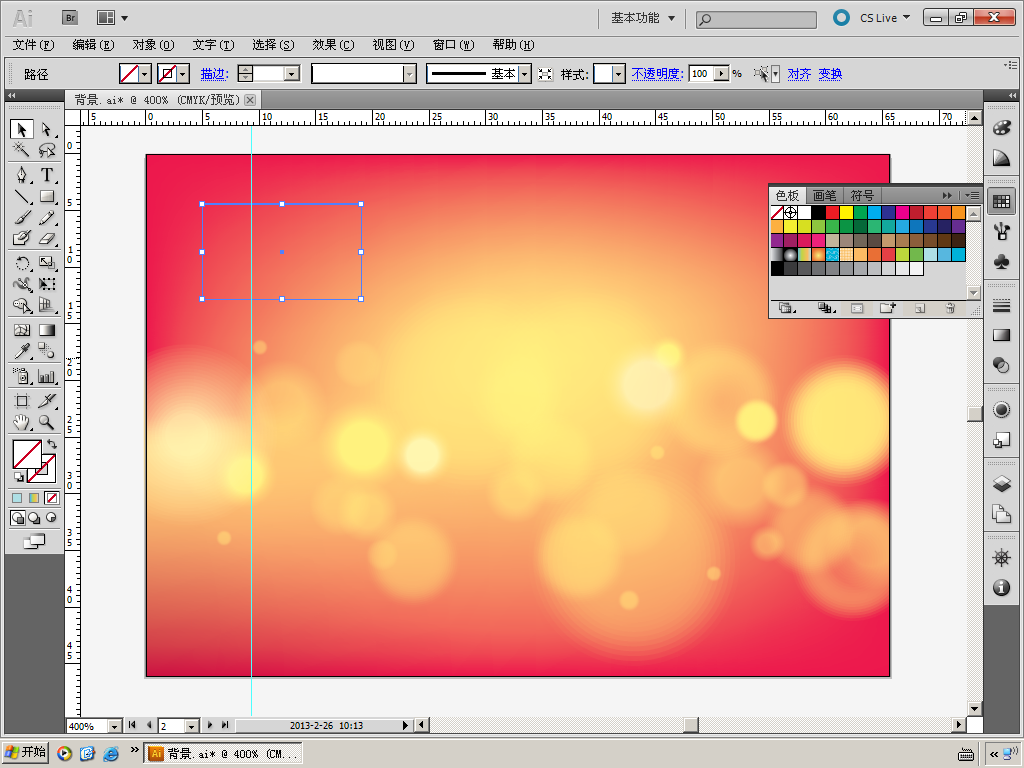Viewport: 1024px width, 768px height.
Task: Select the Scale tool
Action: [x=46, y=263]
